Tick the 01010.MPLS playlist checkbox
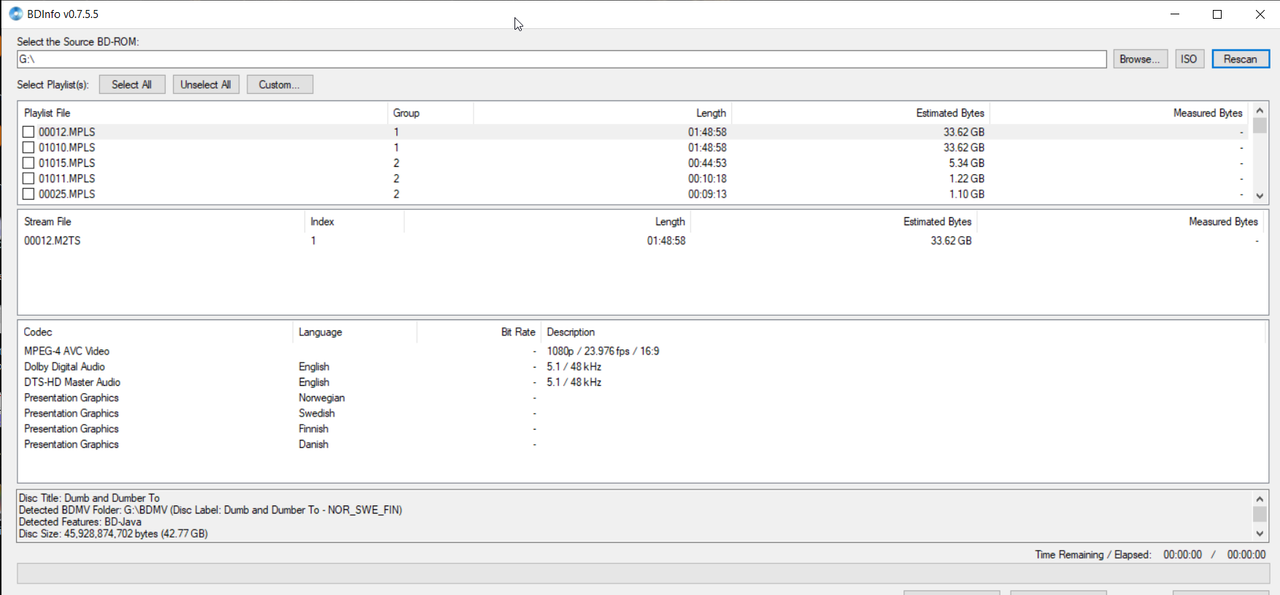Image resolution: width=1280 pixels, height=595 pixels. click(x=29, y=147)
